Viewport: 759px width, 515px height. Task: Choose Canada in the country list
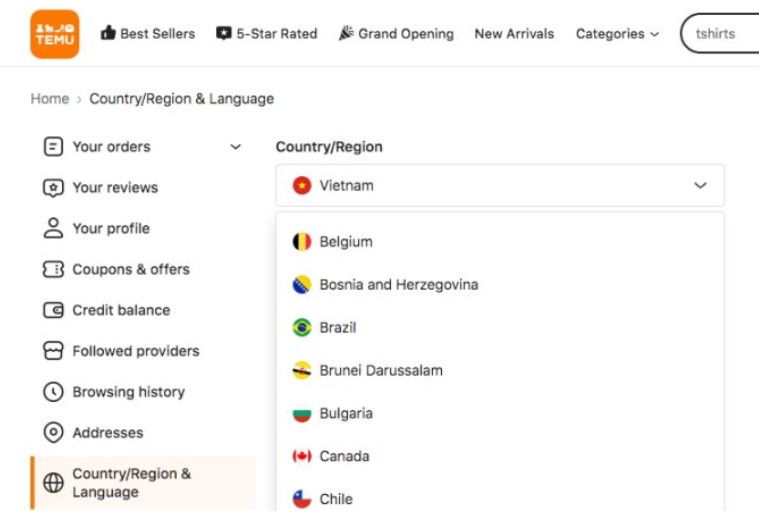click(x=344, y=457)
